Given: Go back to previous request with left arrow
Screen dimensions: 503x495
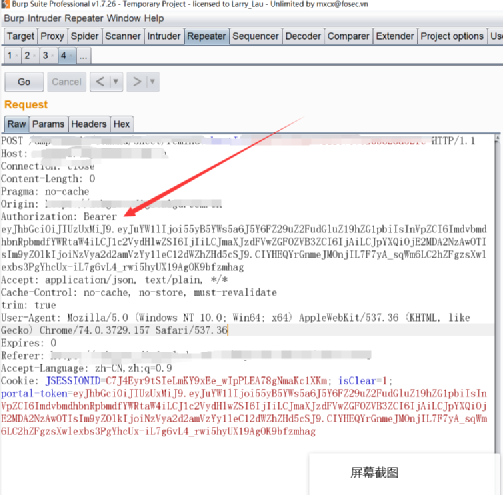Looking at the screenshot, I should (100, 82).
